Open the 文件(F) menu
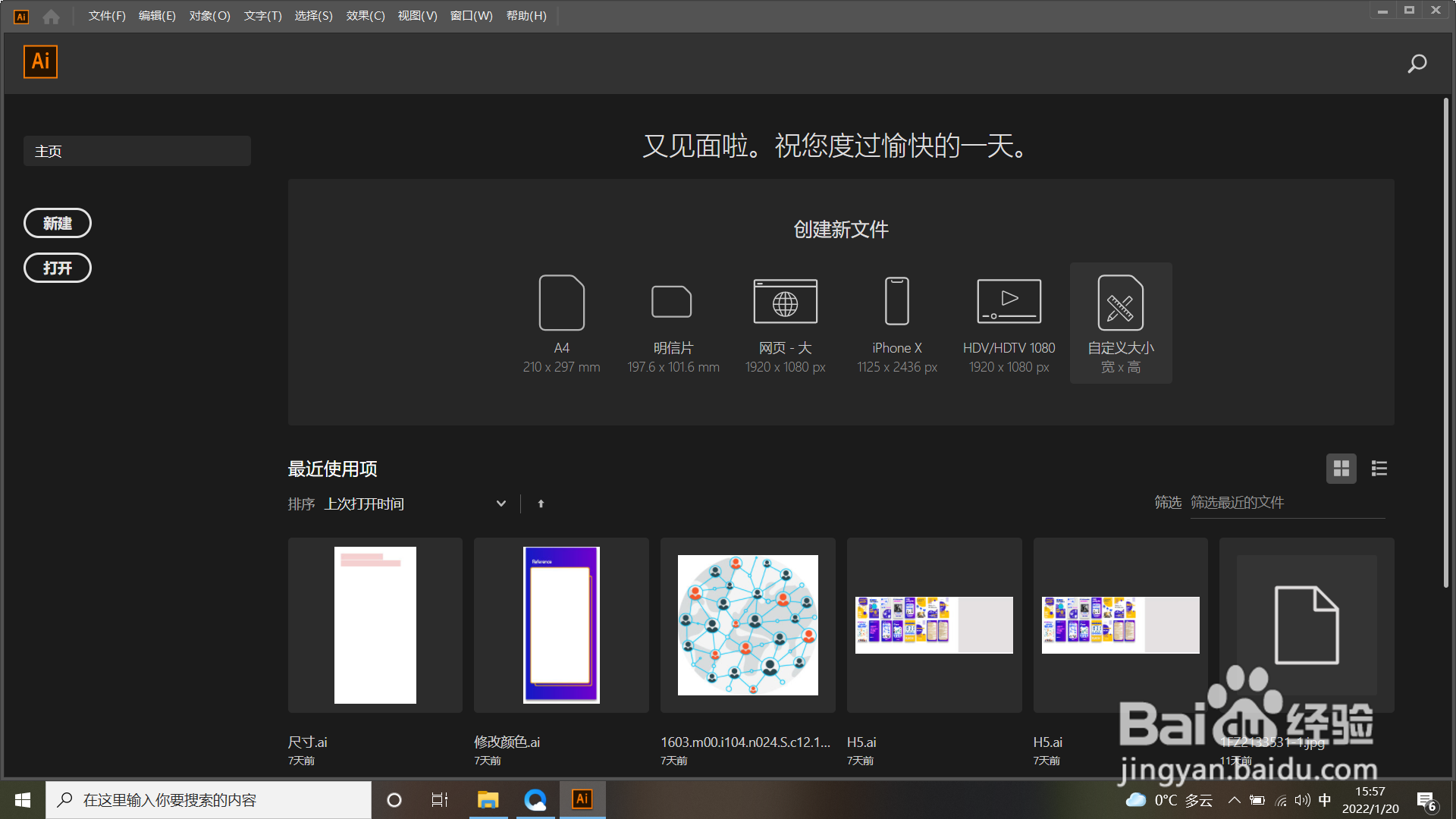The width and height of the screenshot is (1456, 819). tap(107, 16)
